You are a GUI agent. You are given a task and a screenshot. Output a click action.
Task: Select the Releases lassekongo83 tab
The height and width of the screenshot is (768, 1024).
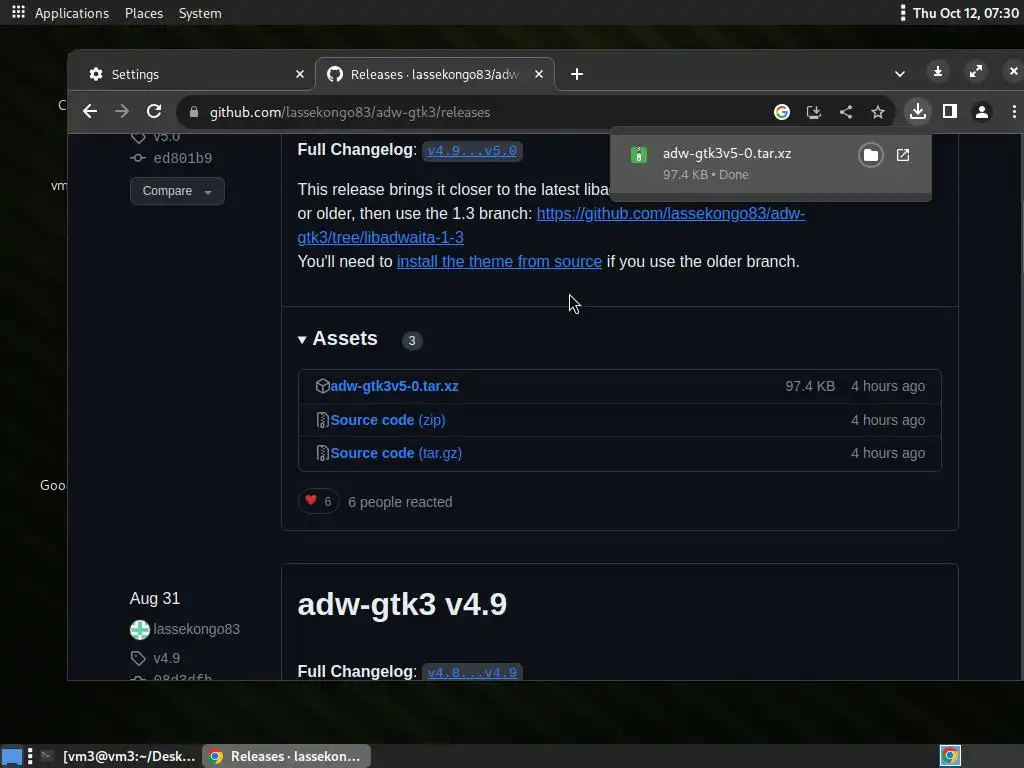click(435, 74)
